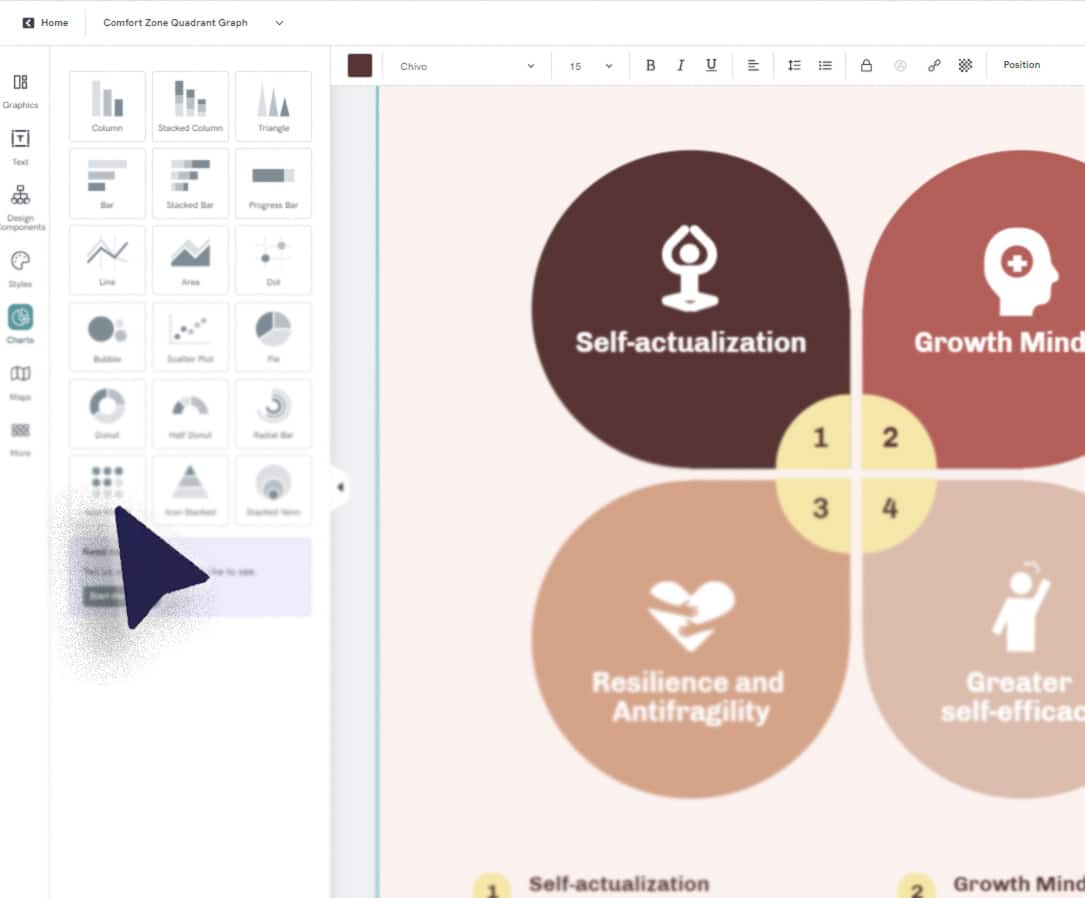Viewport: 1085px width, 898px height.
Task: Toggle underline formatting
Action: (711, 65)
